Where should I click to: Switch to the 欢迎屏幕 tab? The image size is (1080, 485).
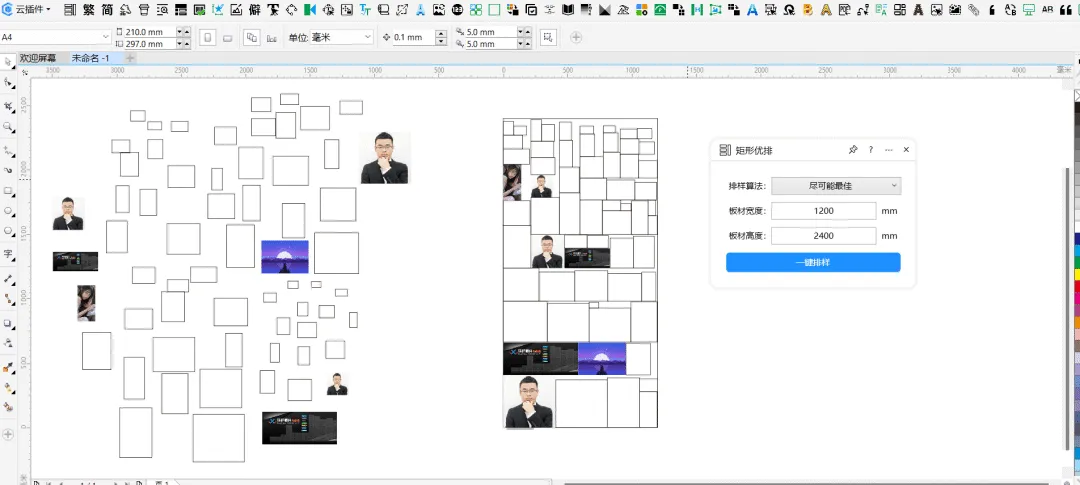[x=38, y=59]
